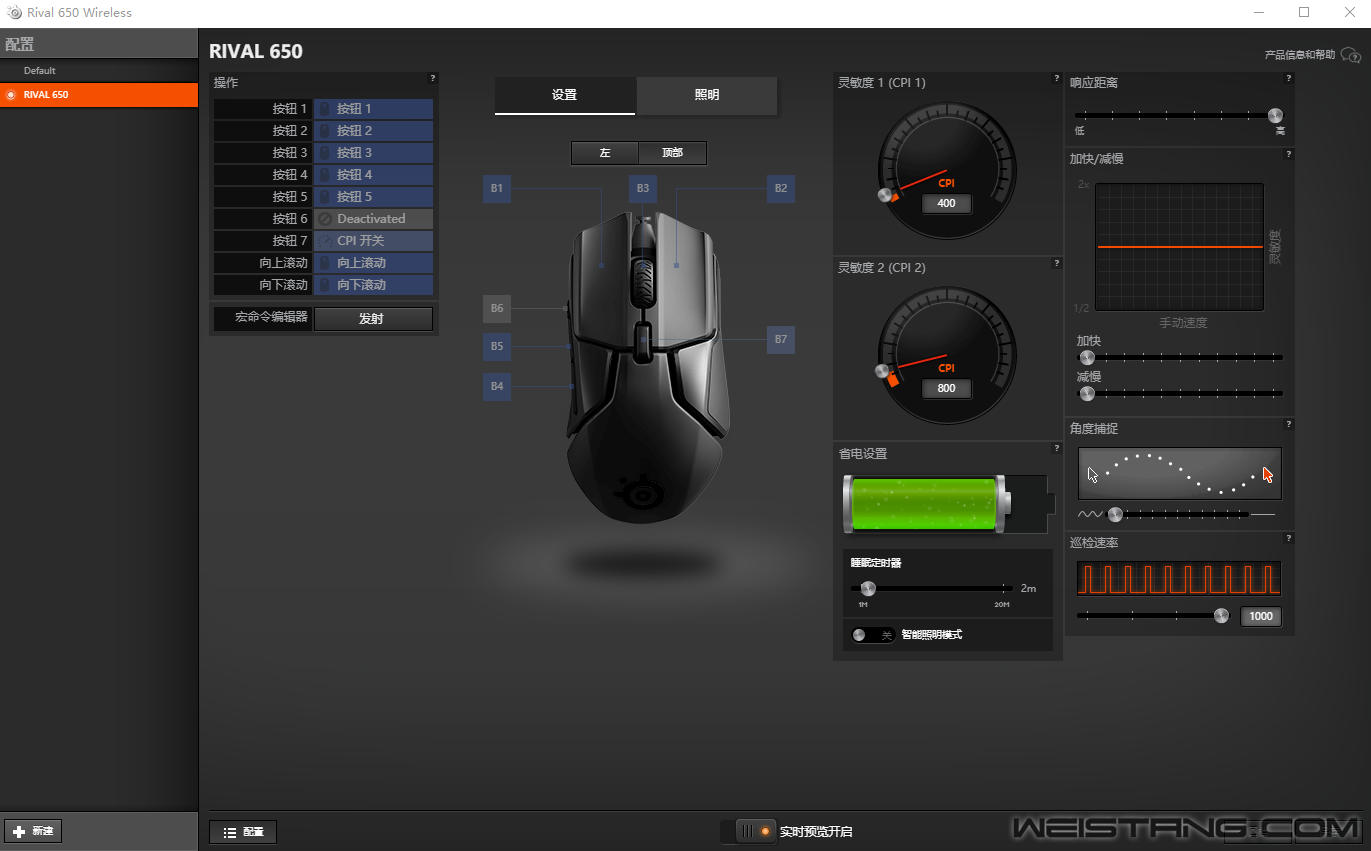Click the SteelSeries logo in title bar
Viewport: 1371px width, 851px height.
click(x=14, y=12)
